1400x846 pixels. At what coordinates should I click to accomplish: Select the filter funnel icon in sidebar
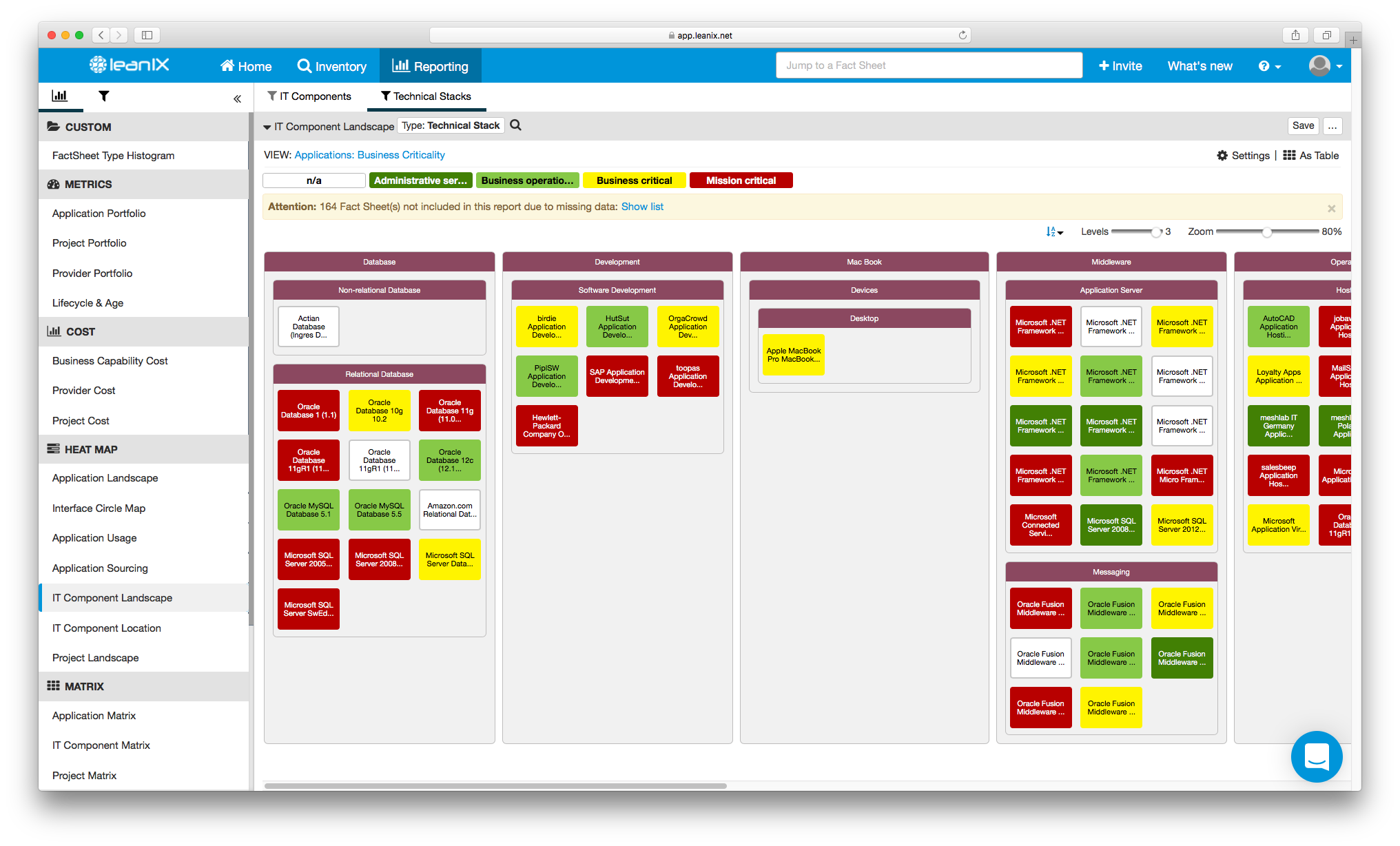point(103,96)
